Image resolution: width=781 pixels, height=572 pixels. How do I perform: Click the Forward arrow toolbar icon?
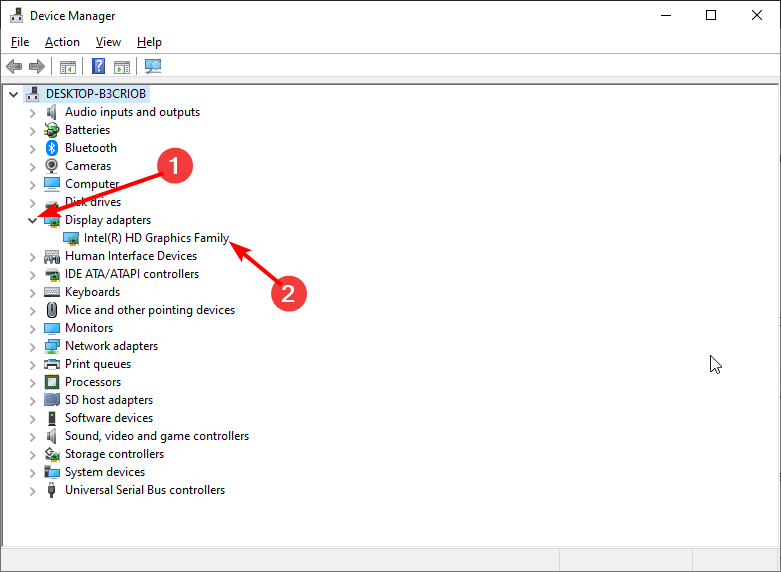[37, 66]
